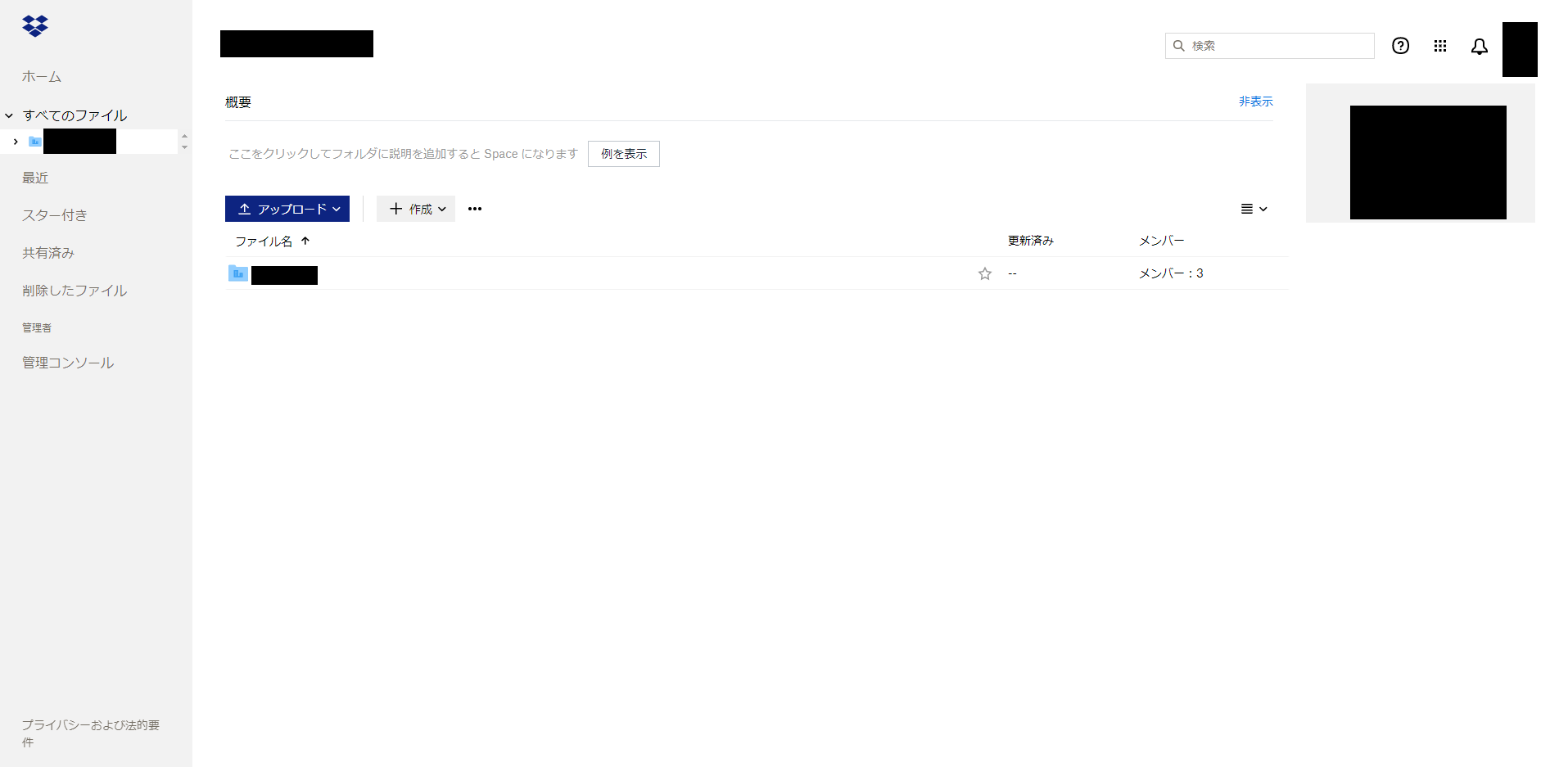The width and height of the screenshot is (1568, 767).
Task: Open 最近 in the sidebar
Action: tap(35, 178)
